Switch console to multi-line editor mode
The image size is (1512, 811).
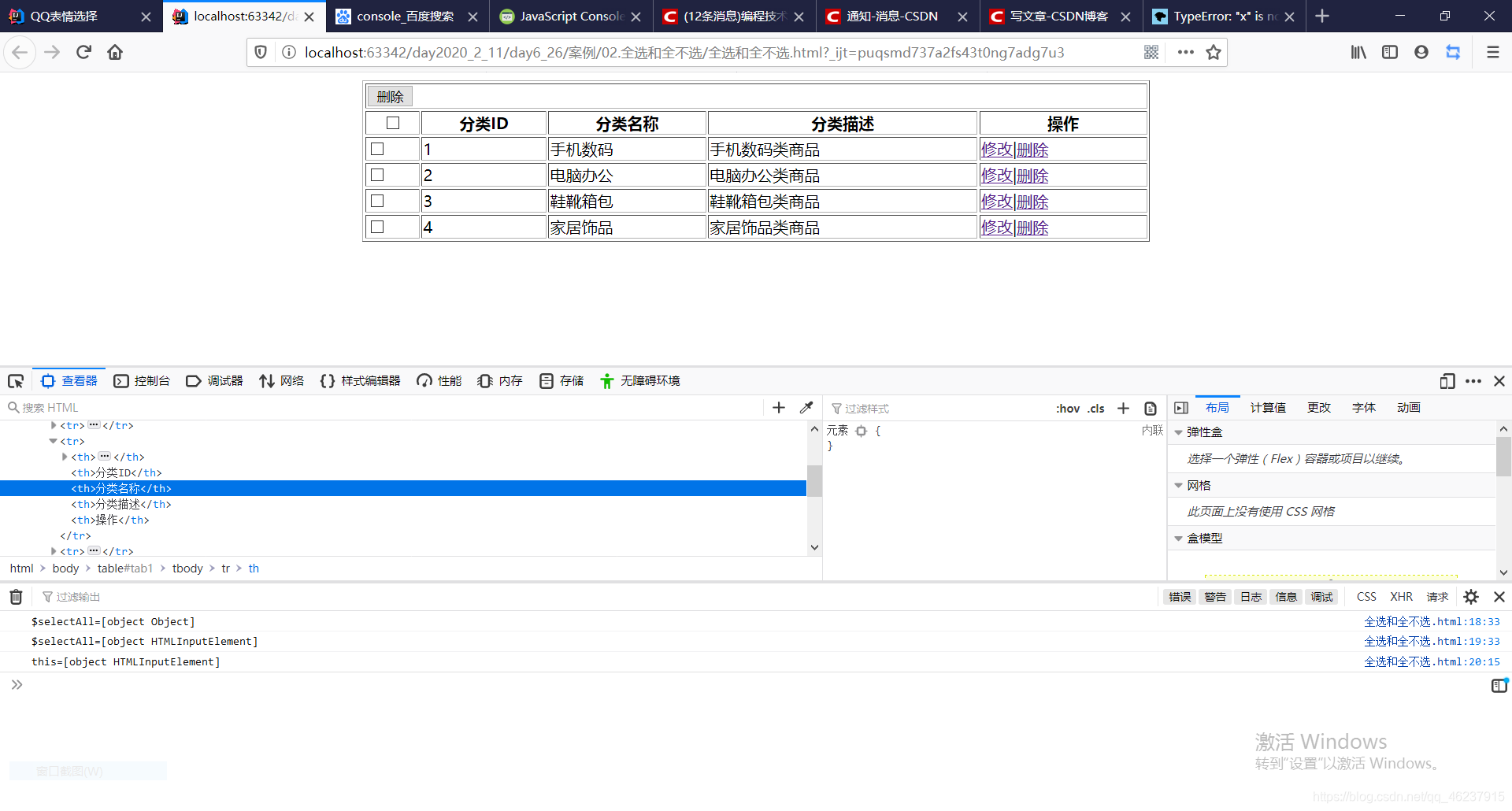(1499, 685)
